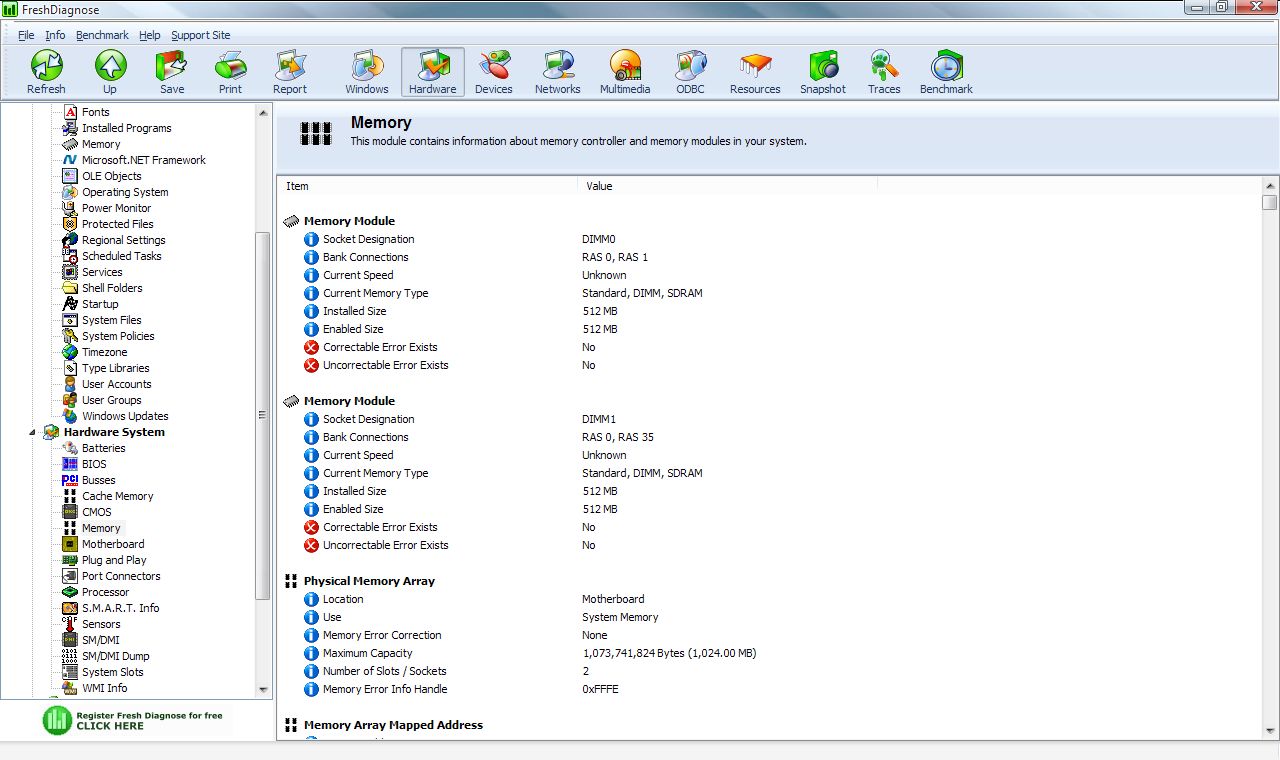Select Sensors in the tree
This screenshot has width=1280, height=760.
101,624
